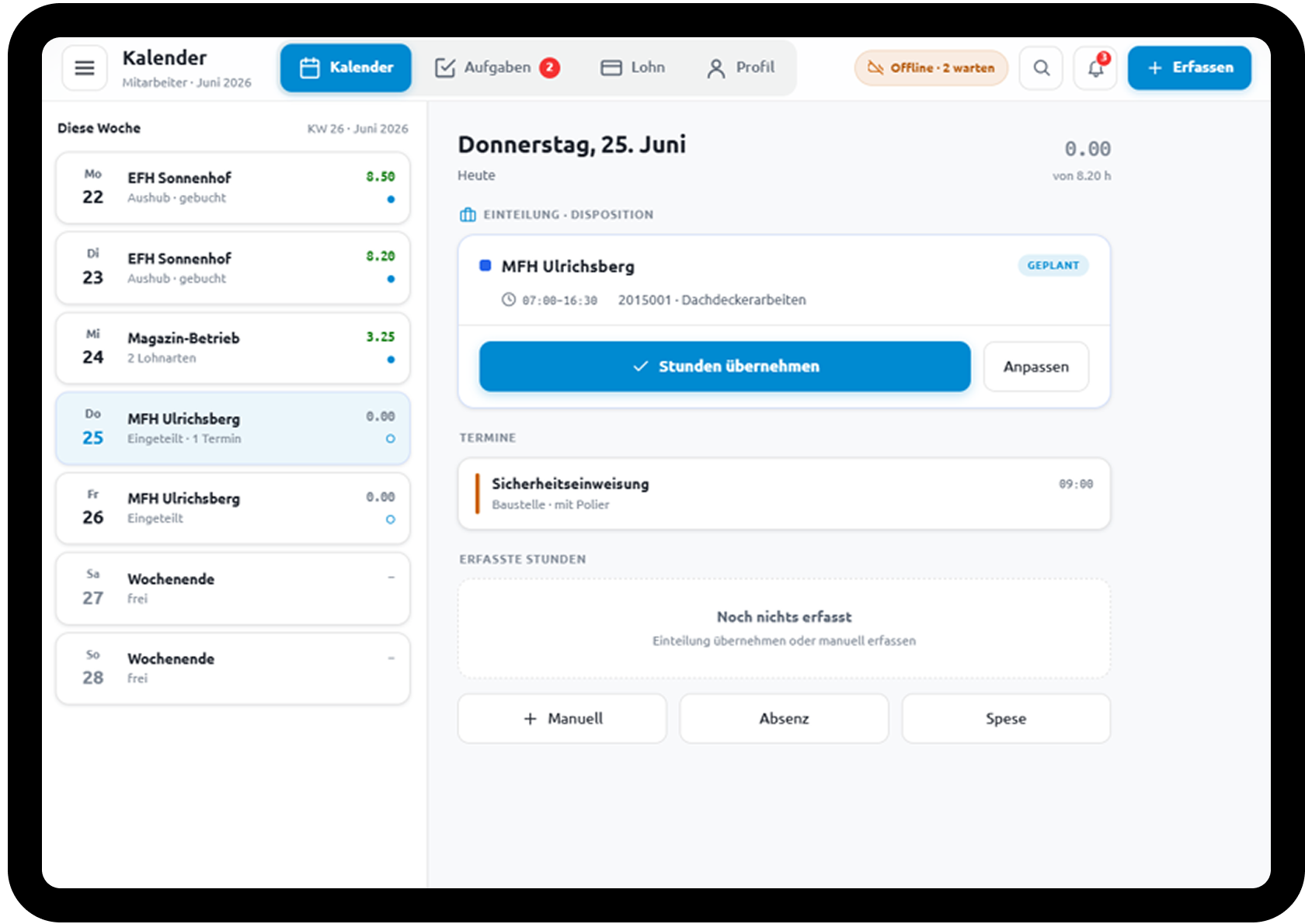Switch to the Kalender tab

pos(346,68)
